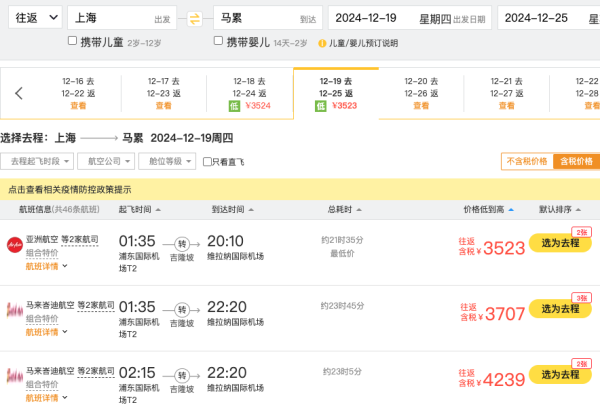
Task: Click the 2024-12-19 departure date field
Action: pos(410,18)
